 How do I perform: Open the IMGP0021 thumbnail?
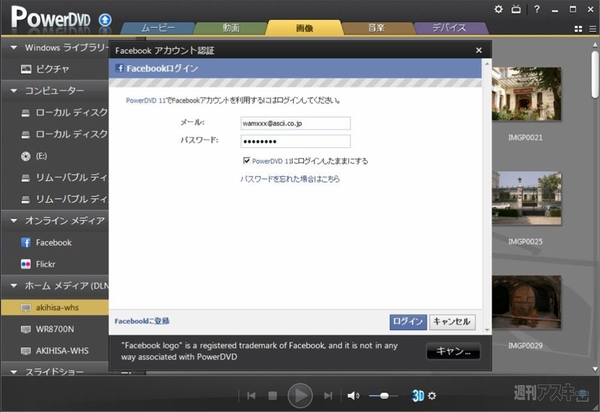tap(527, 94)
